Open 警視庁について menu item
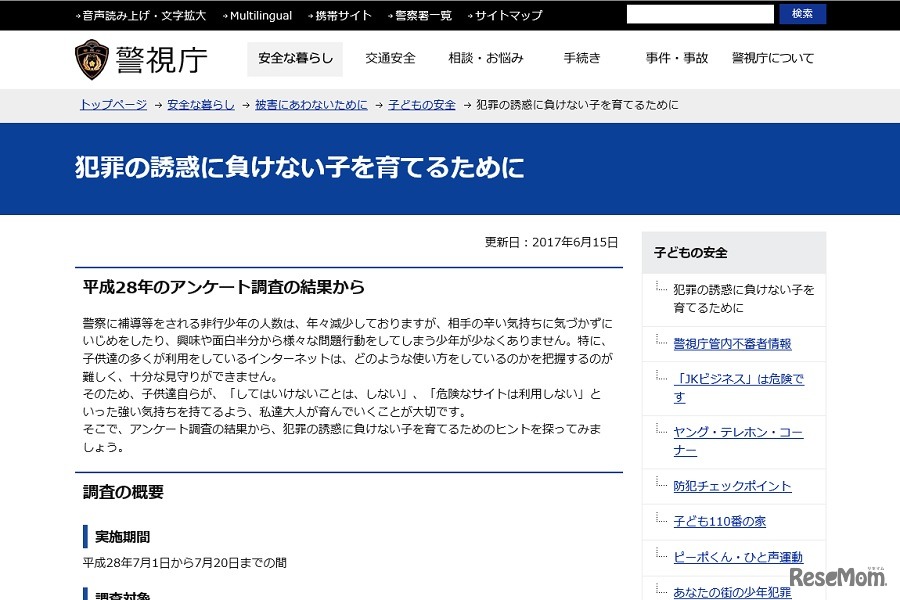This screenshot has width=900, height=600. tap(773, 58)
